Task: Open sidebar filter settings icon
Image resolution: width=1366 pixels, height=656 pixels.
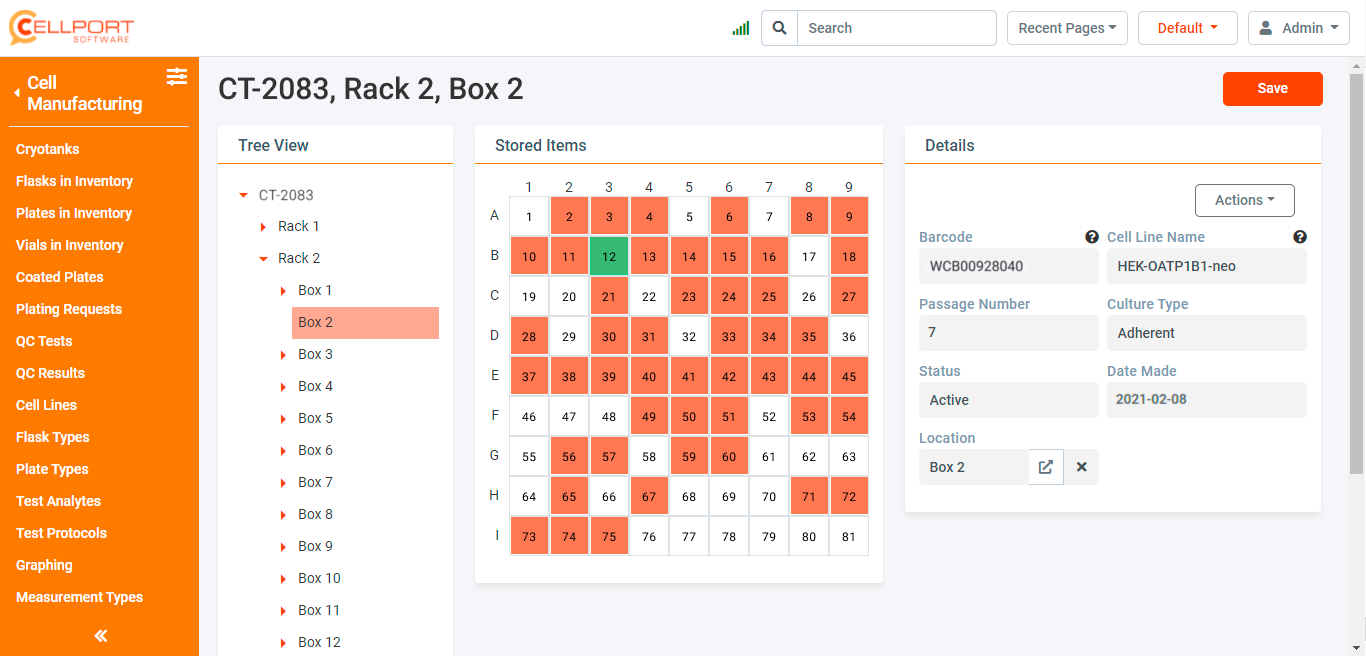Action: [x=177, y=76]
